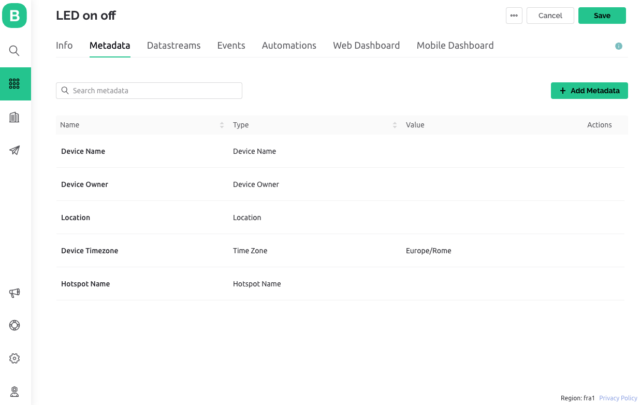Viewport: 640px width, 405px height.
Task: Switch to the Datastreams tab
Action: 173,46
